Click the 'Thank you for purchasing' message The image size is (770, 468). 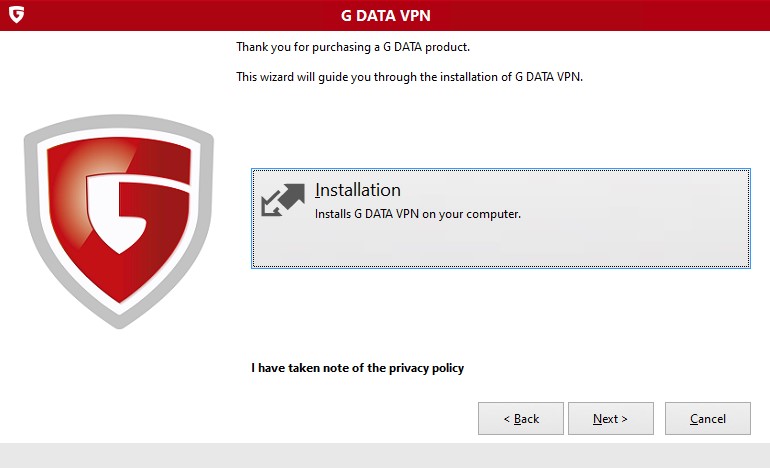pyautogui.click(x=351, y=47)
